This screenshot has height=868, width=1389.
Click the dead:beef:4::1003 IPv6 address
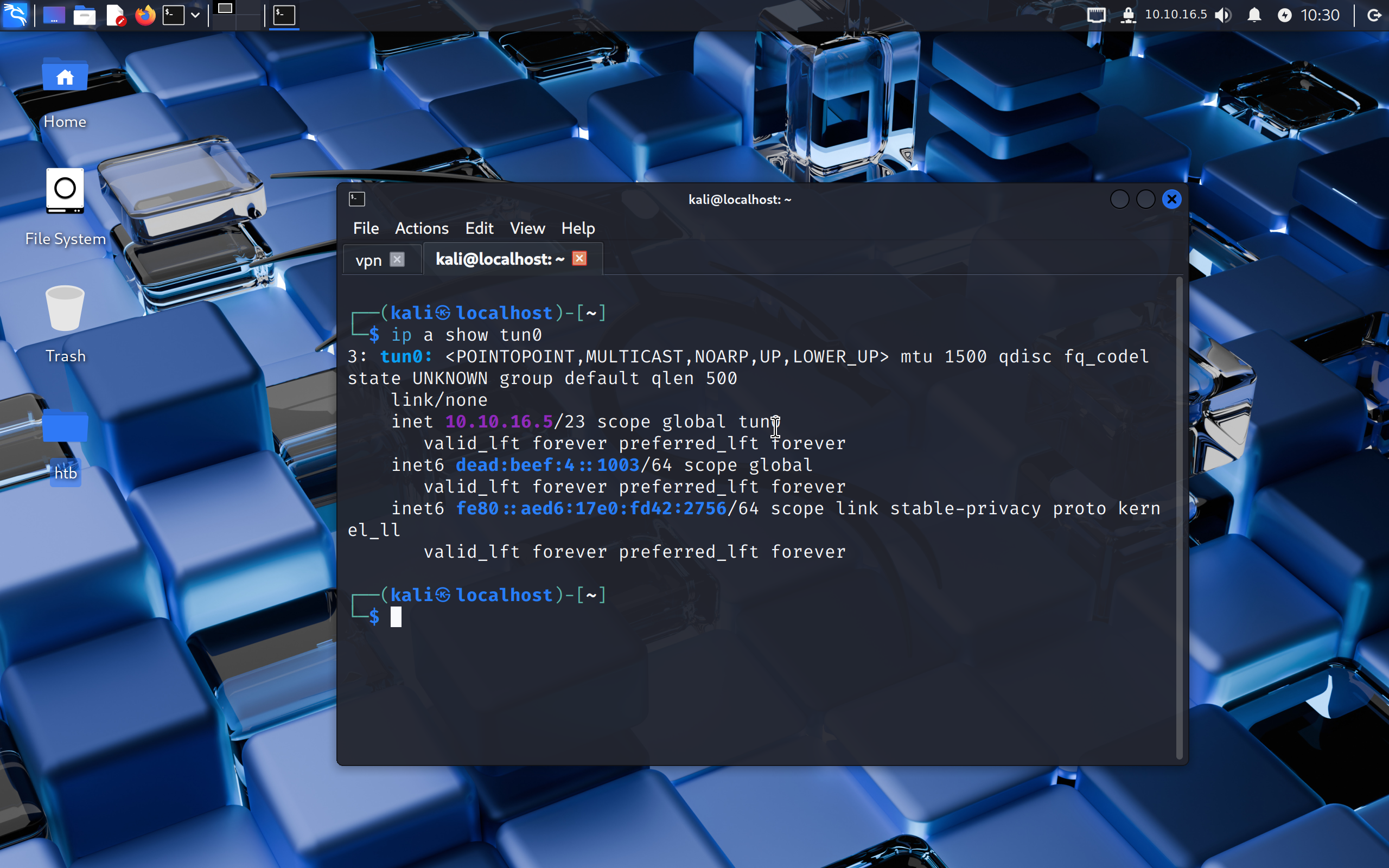tap(547, 465)
